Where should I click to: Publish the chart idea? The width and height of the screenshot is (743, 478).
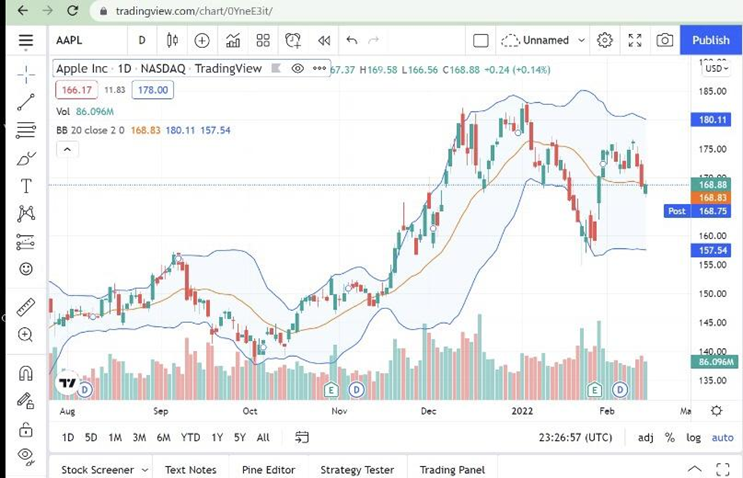coord(711,40)
